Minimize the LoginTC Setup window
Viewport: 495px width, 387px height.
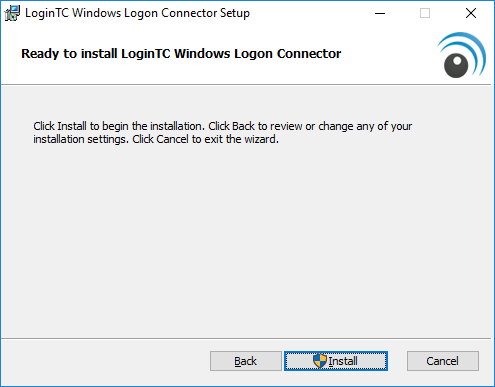(380, 13)
